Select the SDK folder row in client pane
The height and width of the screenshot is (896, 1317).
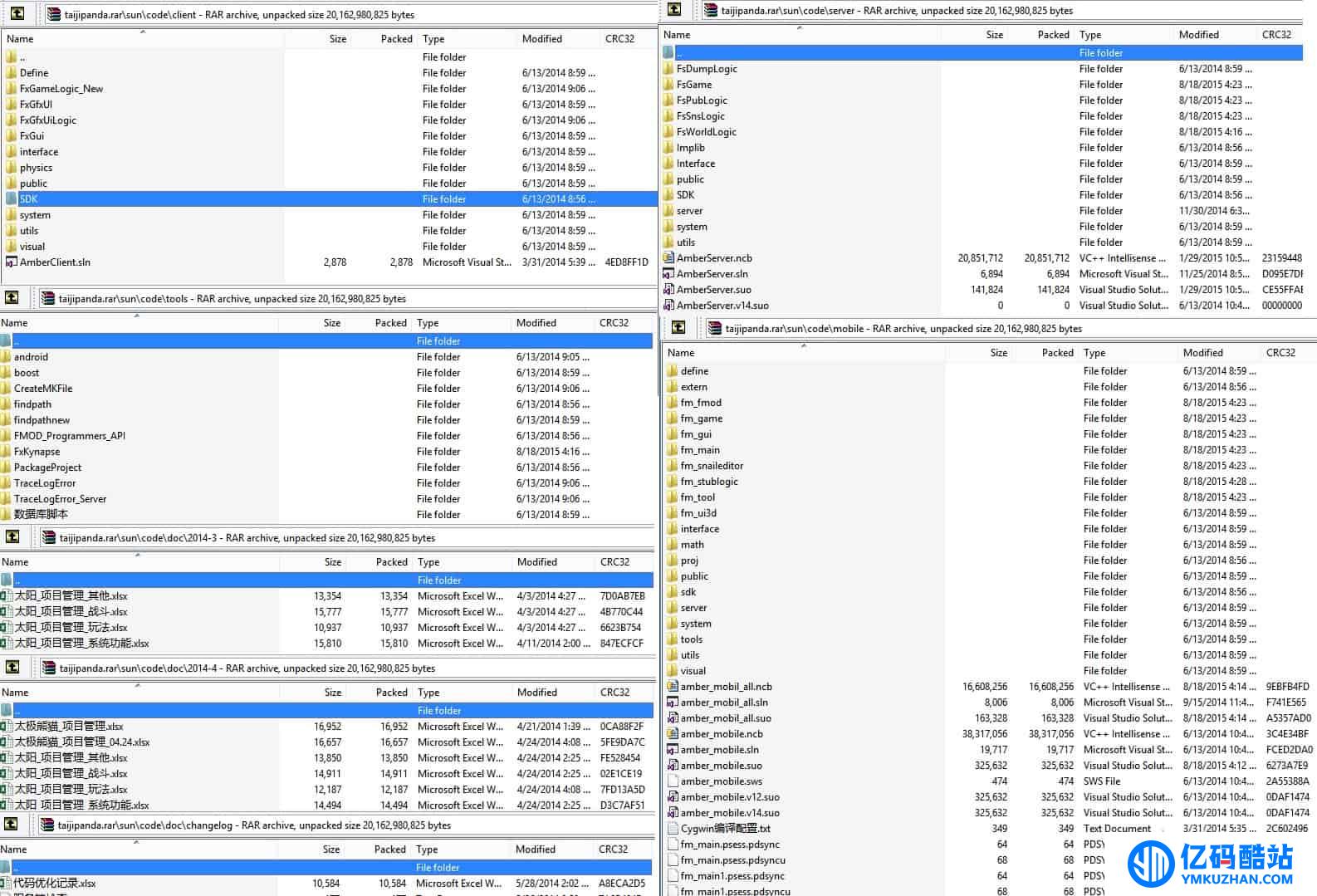329,199
